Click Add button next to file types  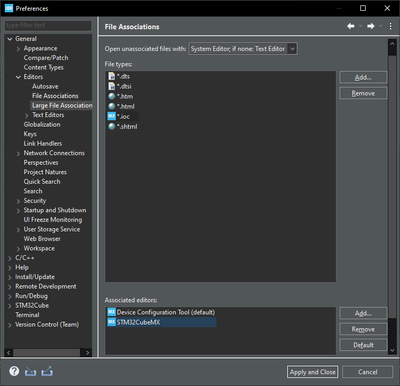pyautogui.click(x=363, y=77)
